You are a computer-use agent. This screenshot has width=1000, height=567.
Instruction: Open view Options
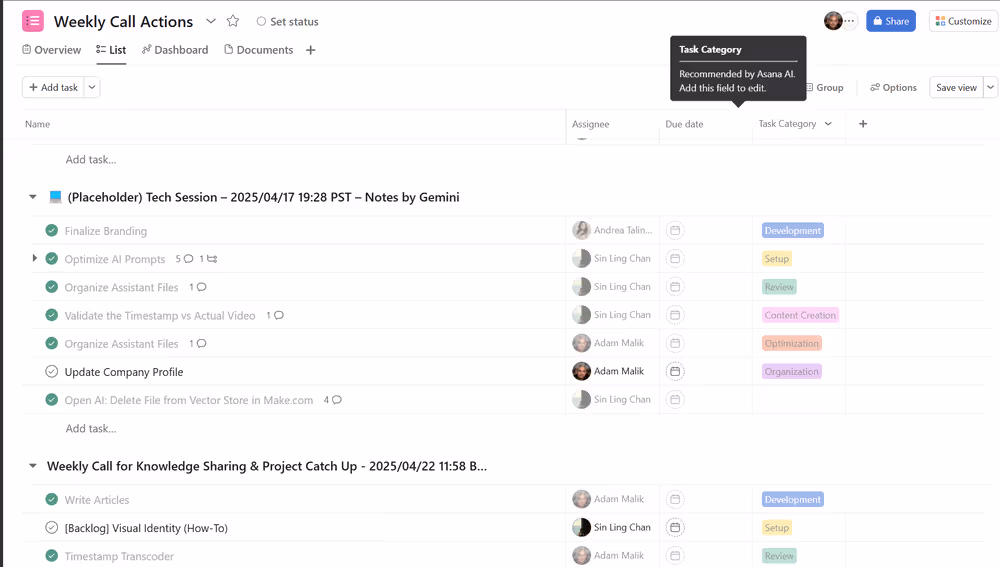click(893, 87)
